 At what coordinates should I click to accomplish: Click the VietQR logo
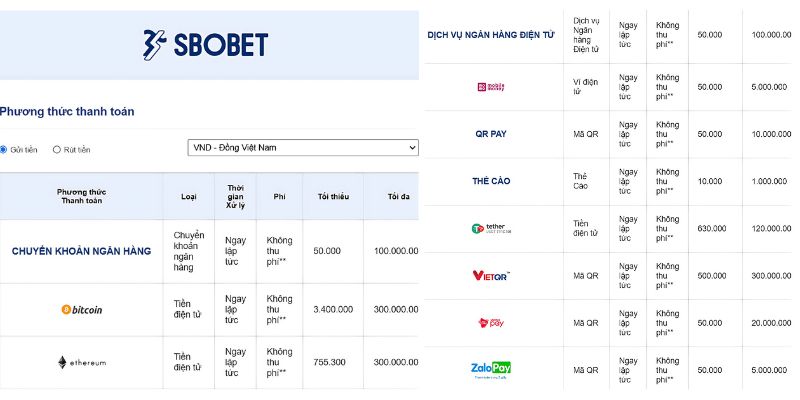click(x=491, y=276)
